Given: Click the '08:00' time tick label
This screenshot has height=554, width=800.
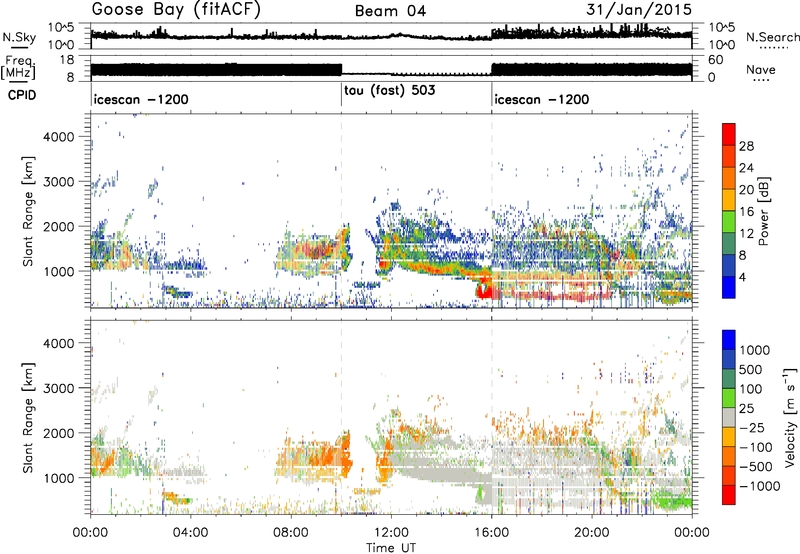Looking at the screenshot, I should (290, 532).
